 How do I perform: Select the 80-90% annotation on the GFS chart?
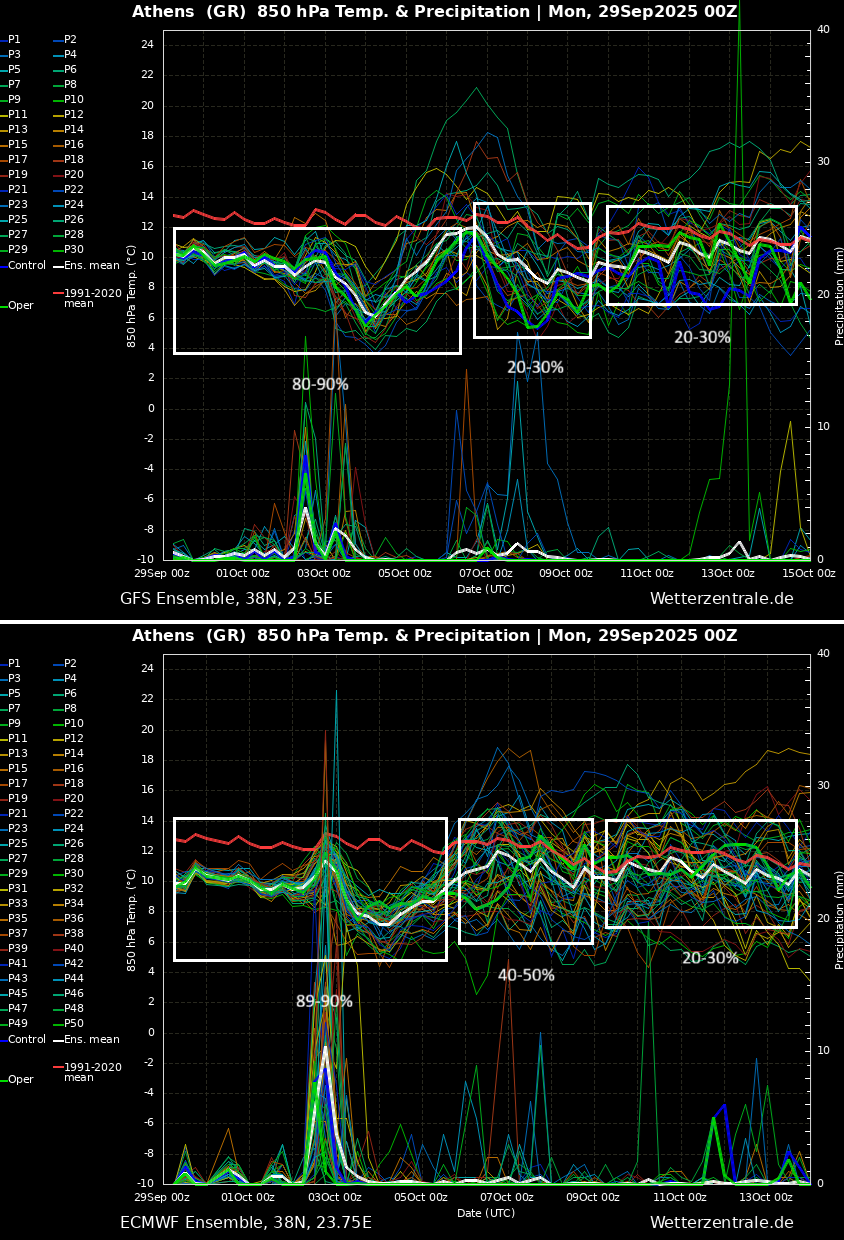tap(320, 385)
